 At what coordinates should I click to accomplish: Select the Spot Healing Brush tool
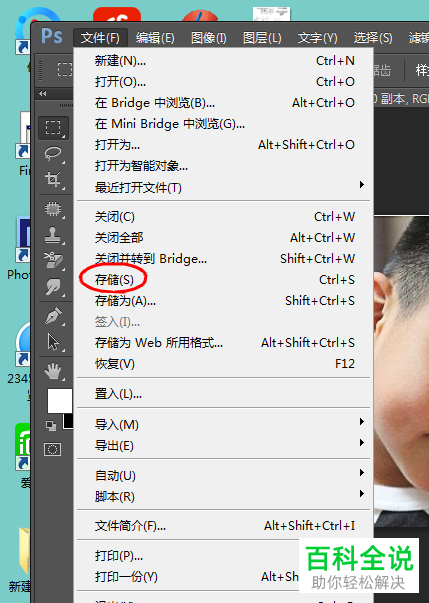click(53, 209)
